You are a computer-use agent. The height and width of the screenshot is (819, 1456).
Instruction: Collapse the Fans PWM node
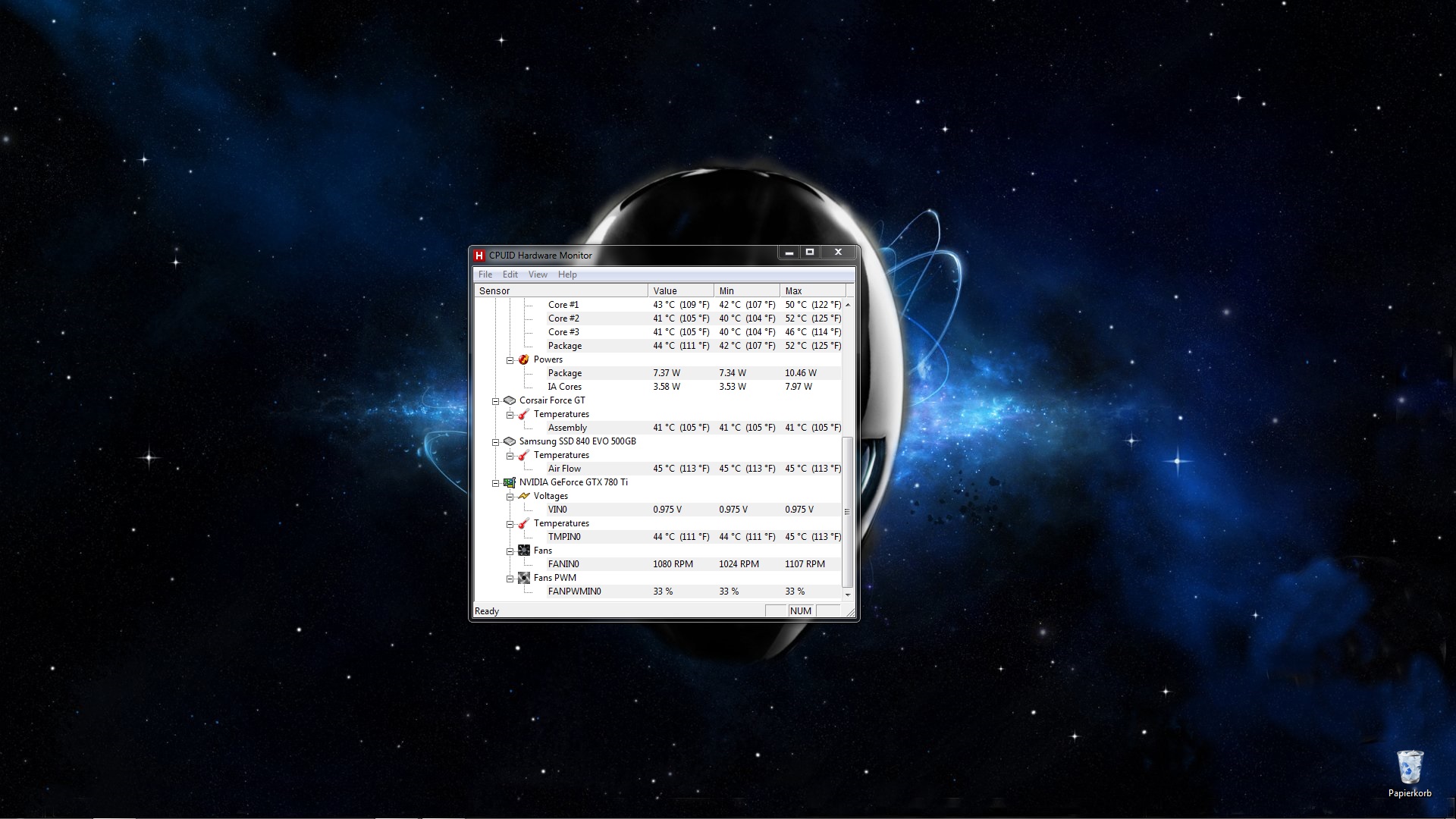pyautogui.click(x=510, y=579)
